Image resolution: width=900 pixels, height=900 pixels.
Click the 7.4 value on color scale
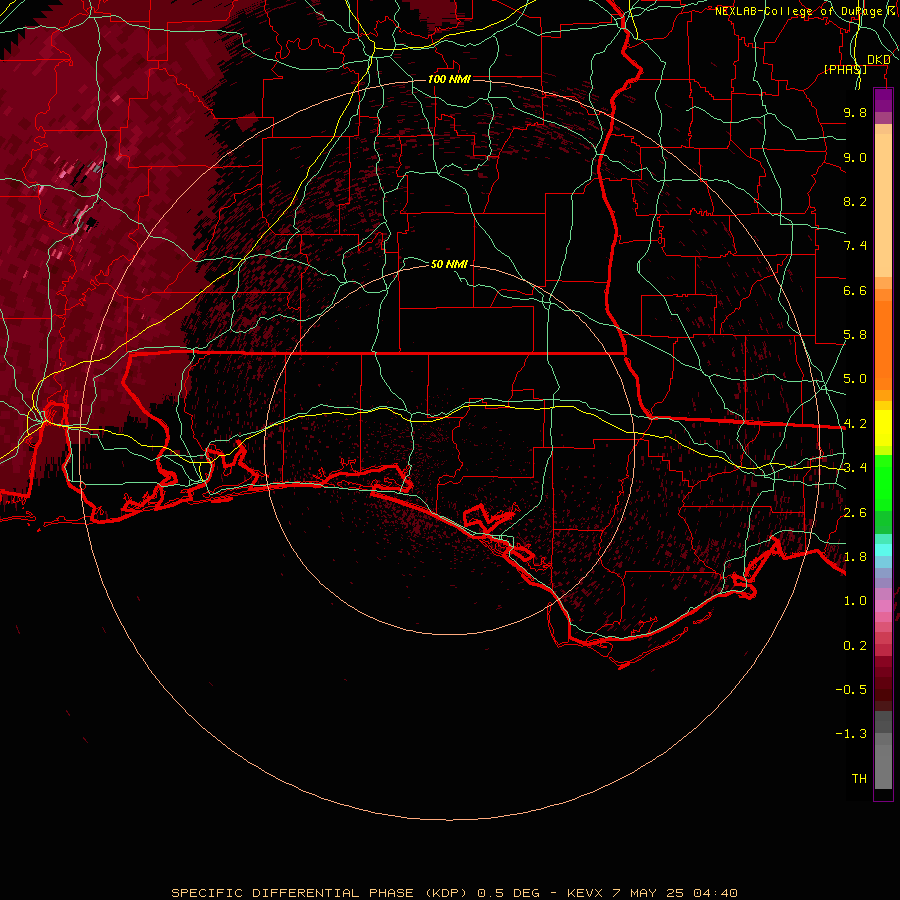coord(855,246)
